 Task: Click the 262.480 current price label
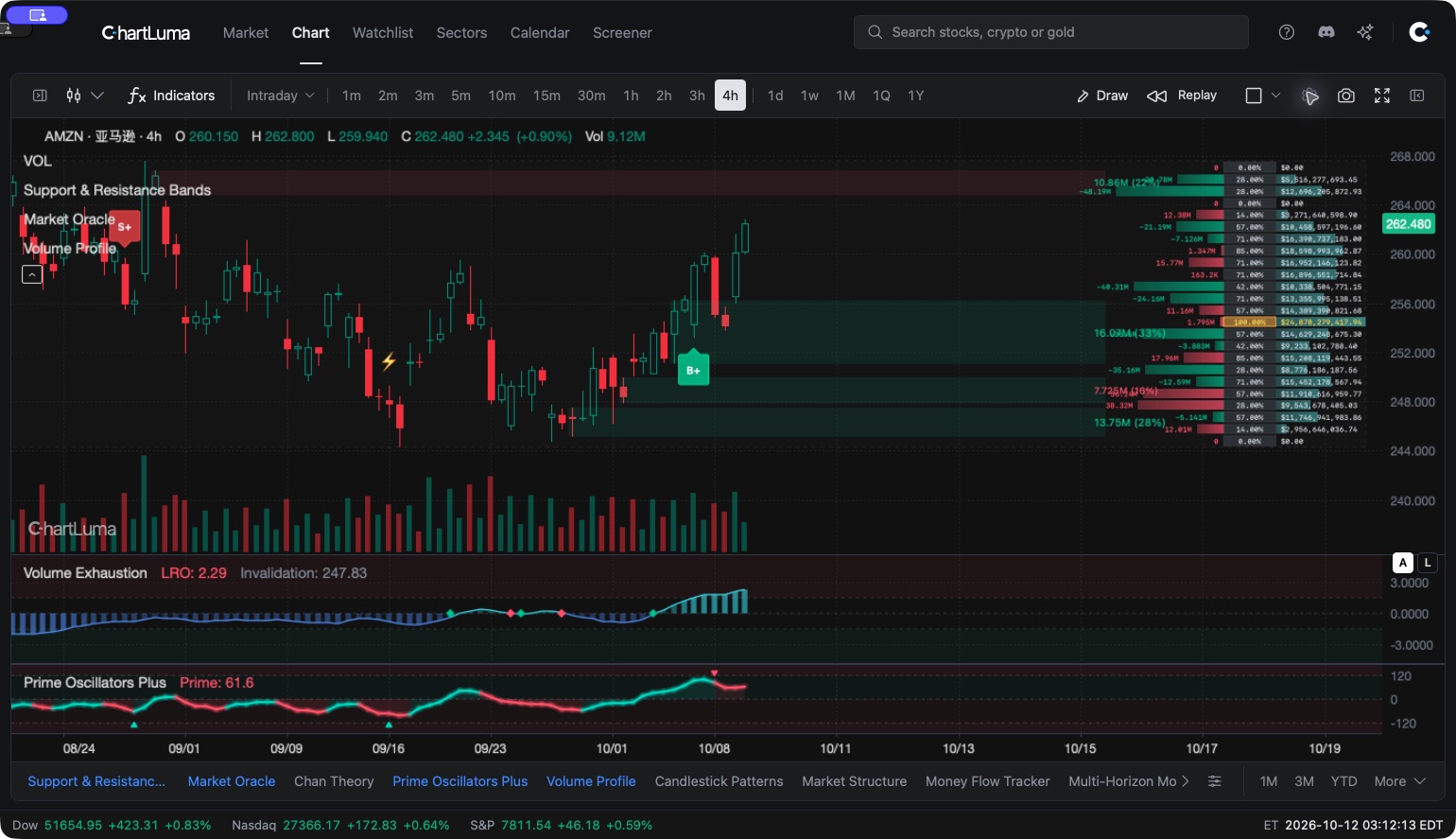pyautogui.click(x=1408, y=224)
